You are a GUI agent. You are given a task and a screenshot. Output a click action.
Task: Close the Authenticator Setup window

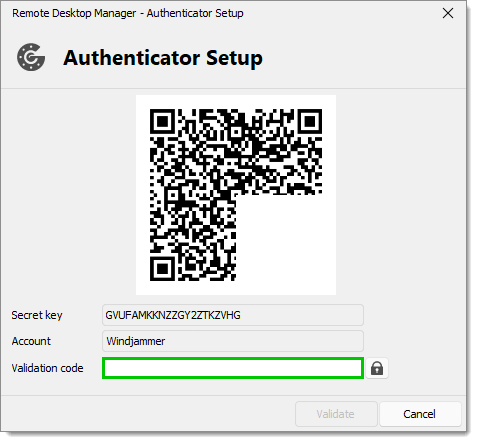(x=448, y=13)
